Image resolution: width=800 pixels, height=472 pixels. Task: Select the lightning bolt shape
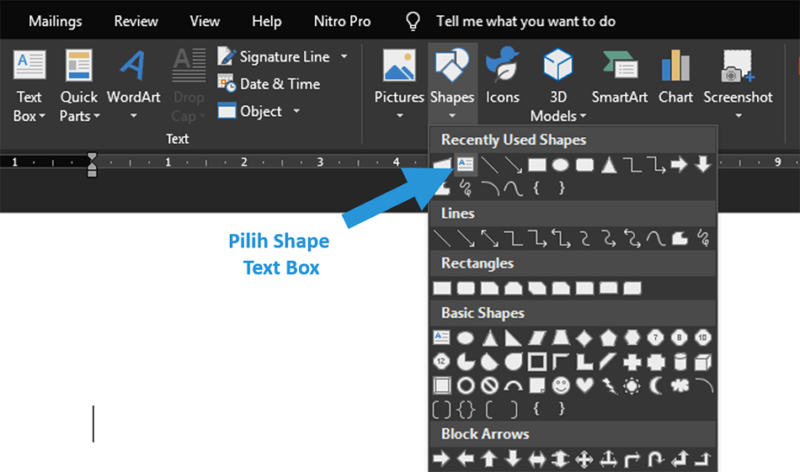(609, 386)
